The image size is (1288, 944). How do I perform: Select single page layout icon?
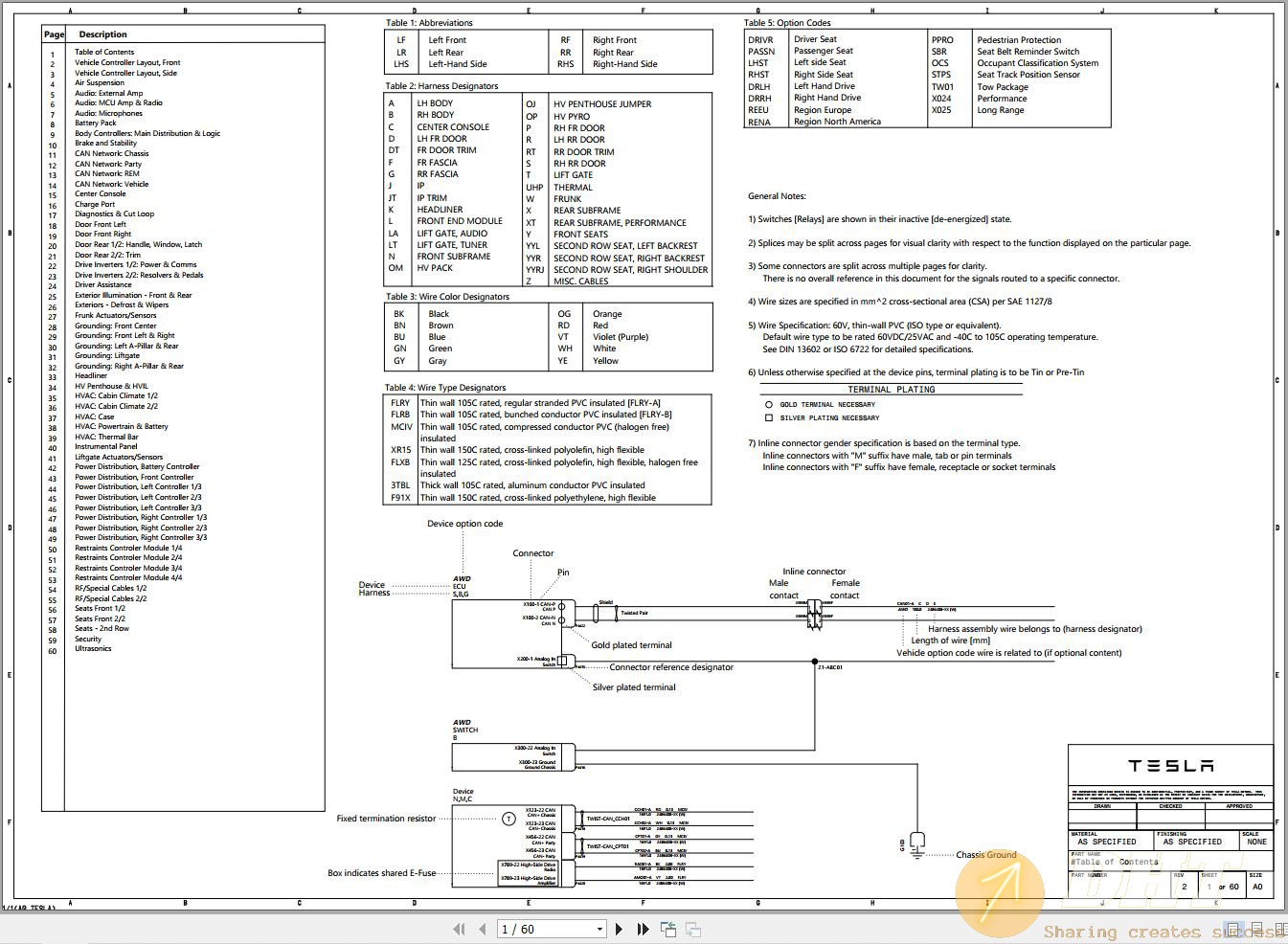1235,929
